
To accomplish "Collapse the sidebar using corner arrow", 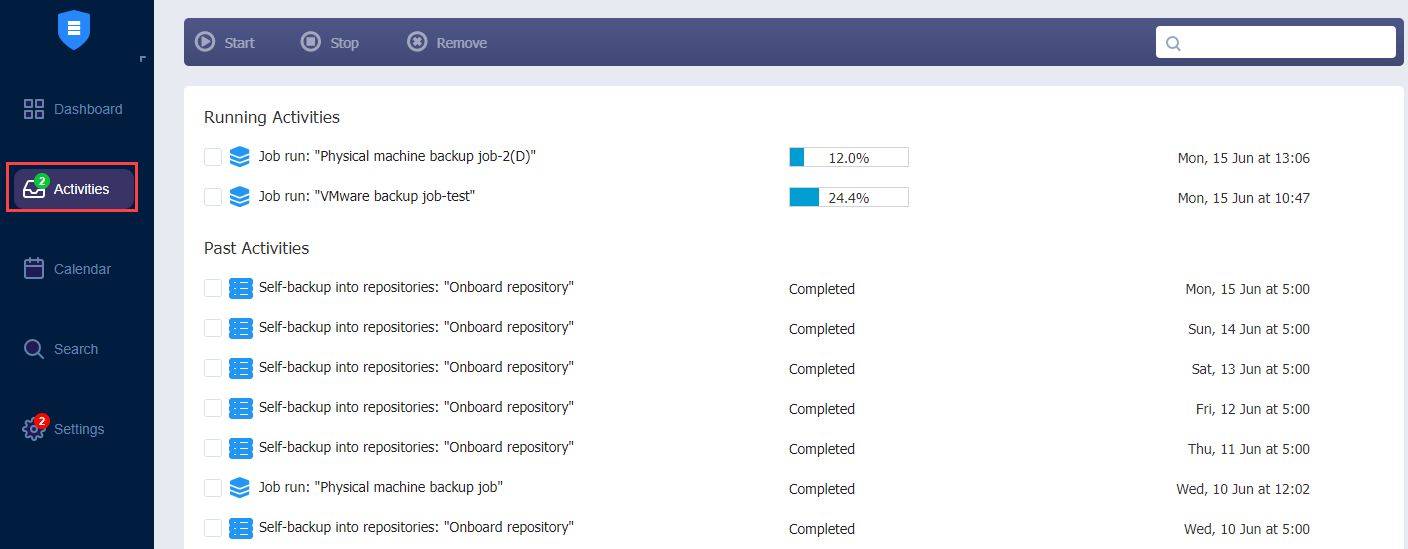I will click(143, 60).
